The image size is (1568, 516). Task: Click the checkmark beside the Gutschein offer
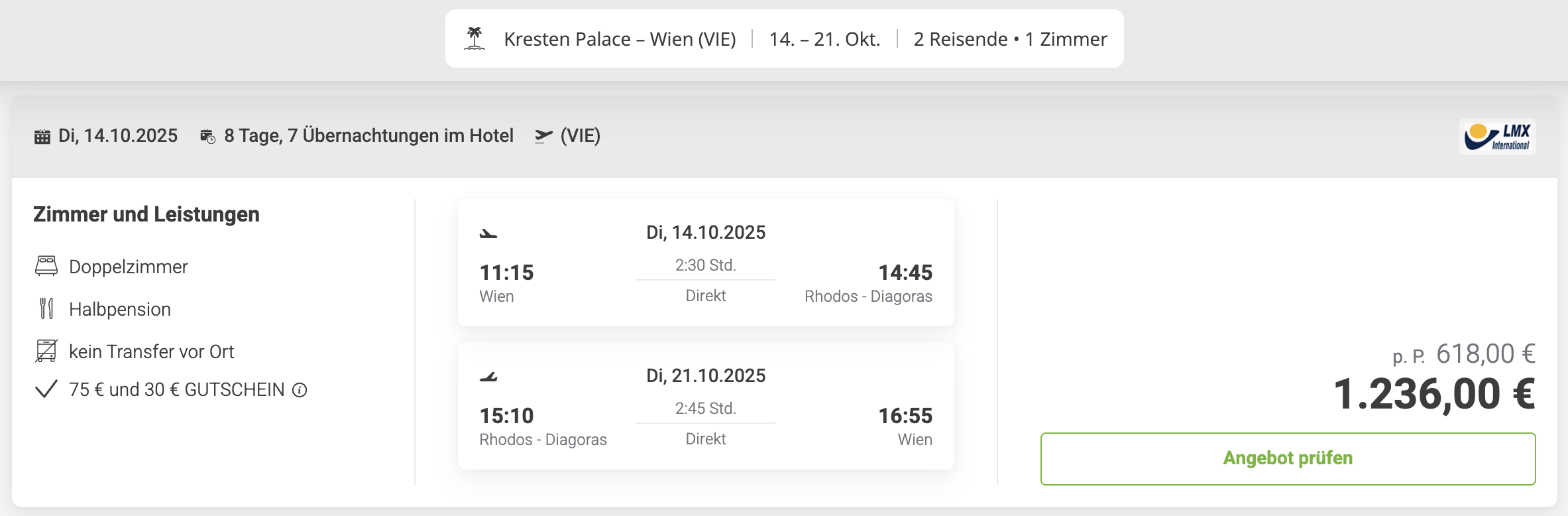[46, 389]
